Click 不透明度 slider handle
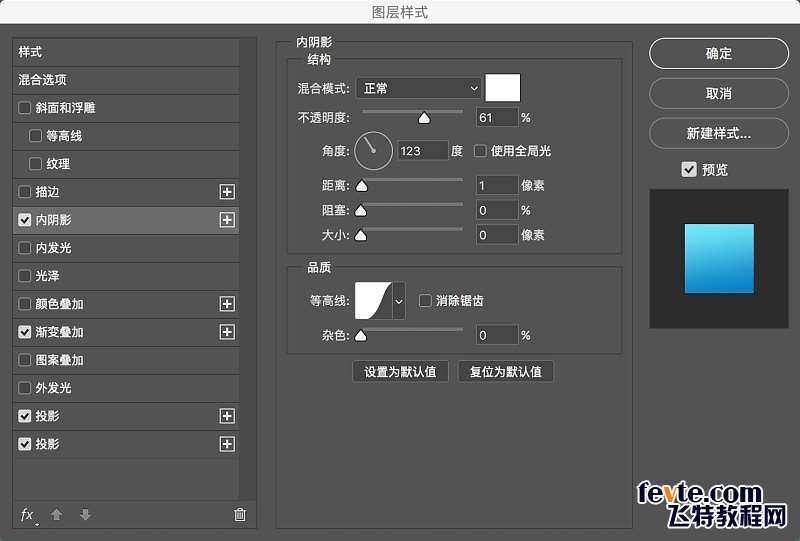Image resolution: width=800 pixels, height=541 pixels. point(424,118)
